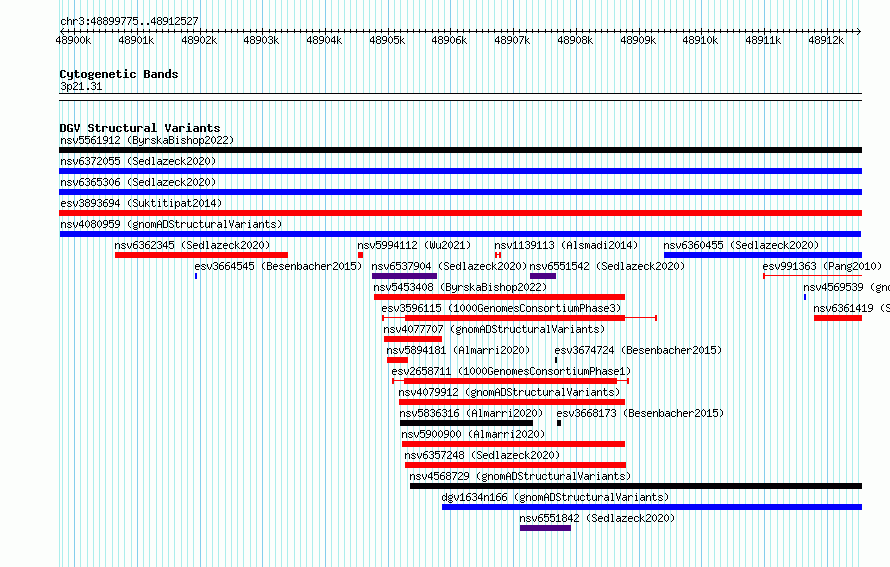Image resolution: width=890 pixels, height=567 pixels.
Task: Click the black nsv5836316 variant bar
Action: pos(467,423)
